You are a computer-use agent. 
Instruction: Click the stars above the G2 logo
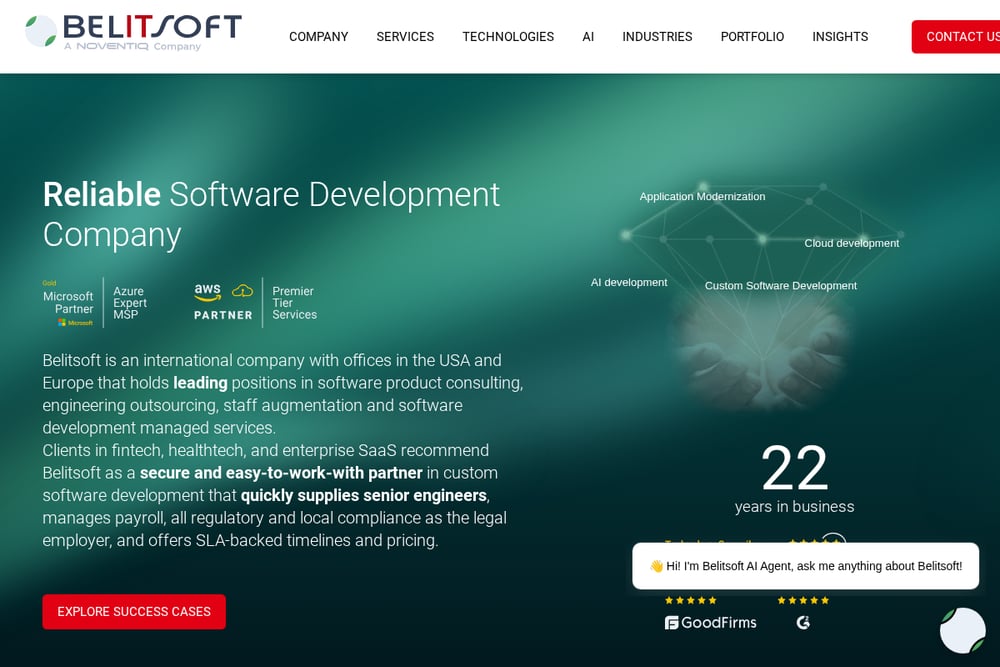[803, 600]
